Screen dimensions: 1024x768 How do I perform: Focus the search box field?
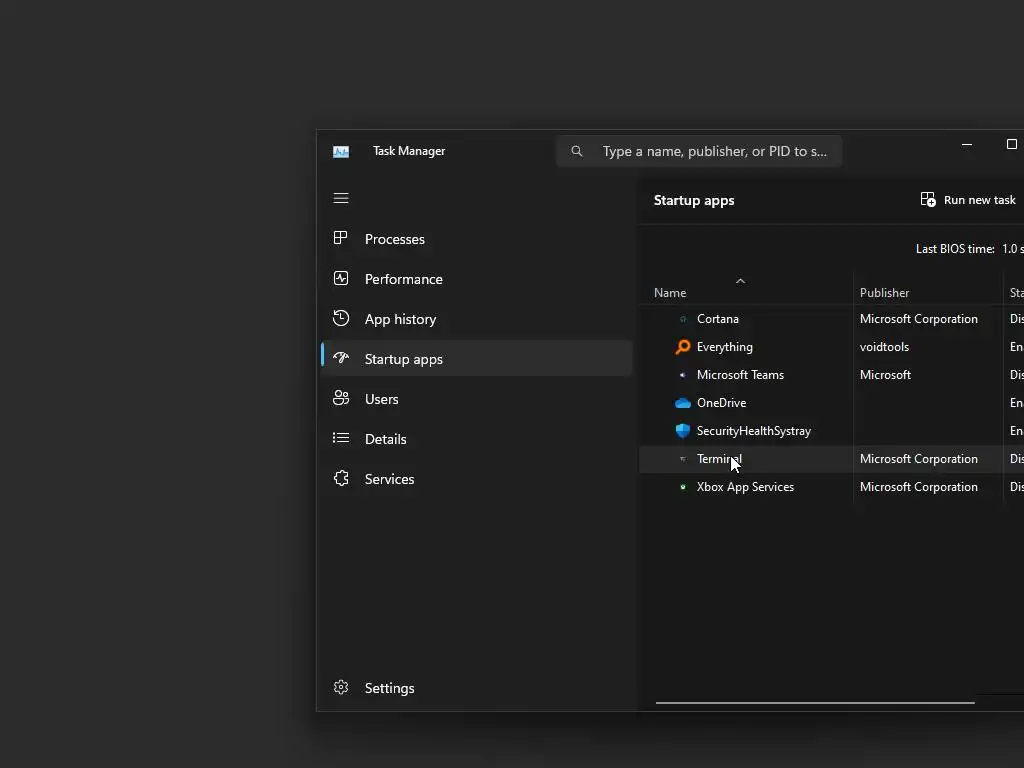click(699, 152)
